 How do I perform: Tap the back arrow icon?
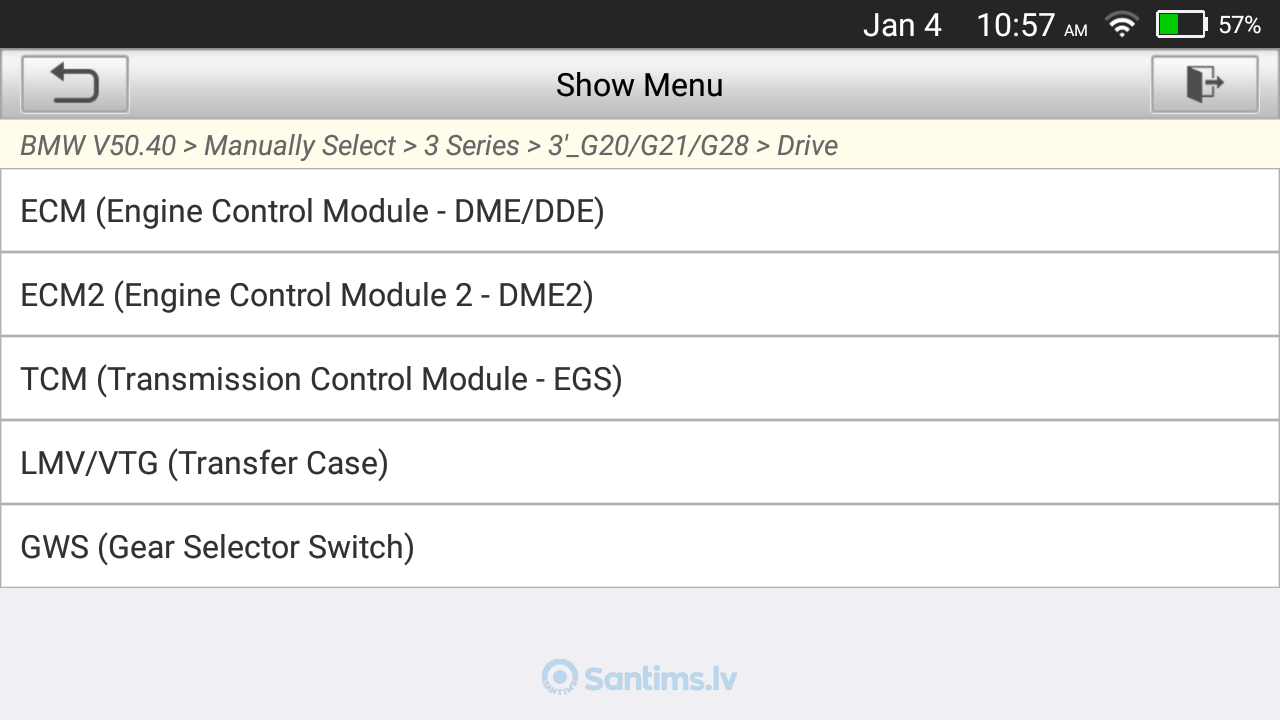pos(75,84)
